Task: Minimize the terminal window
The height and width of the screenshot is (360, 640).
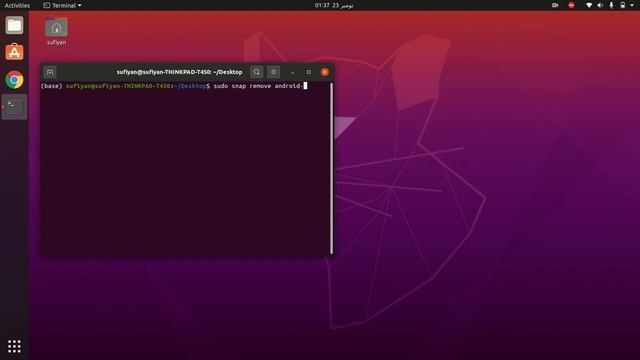Action: click(x=293, y=72)
